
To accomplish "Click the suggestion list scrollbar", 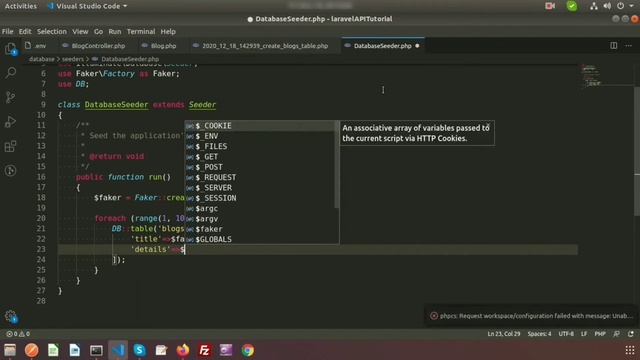I will (337, 164).
